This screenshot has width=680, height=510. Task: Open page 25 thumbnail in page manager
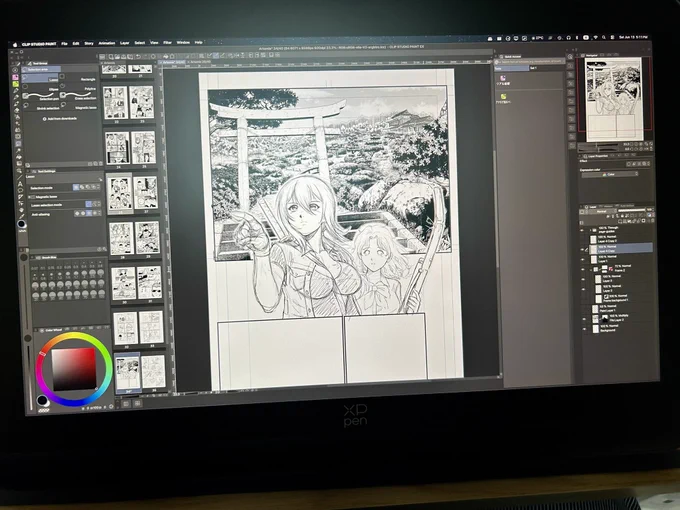click(x=144, y=148)
